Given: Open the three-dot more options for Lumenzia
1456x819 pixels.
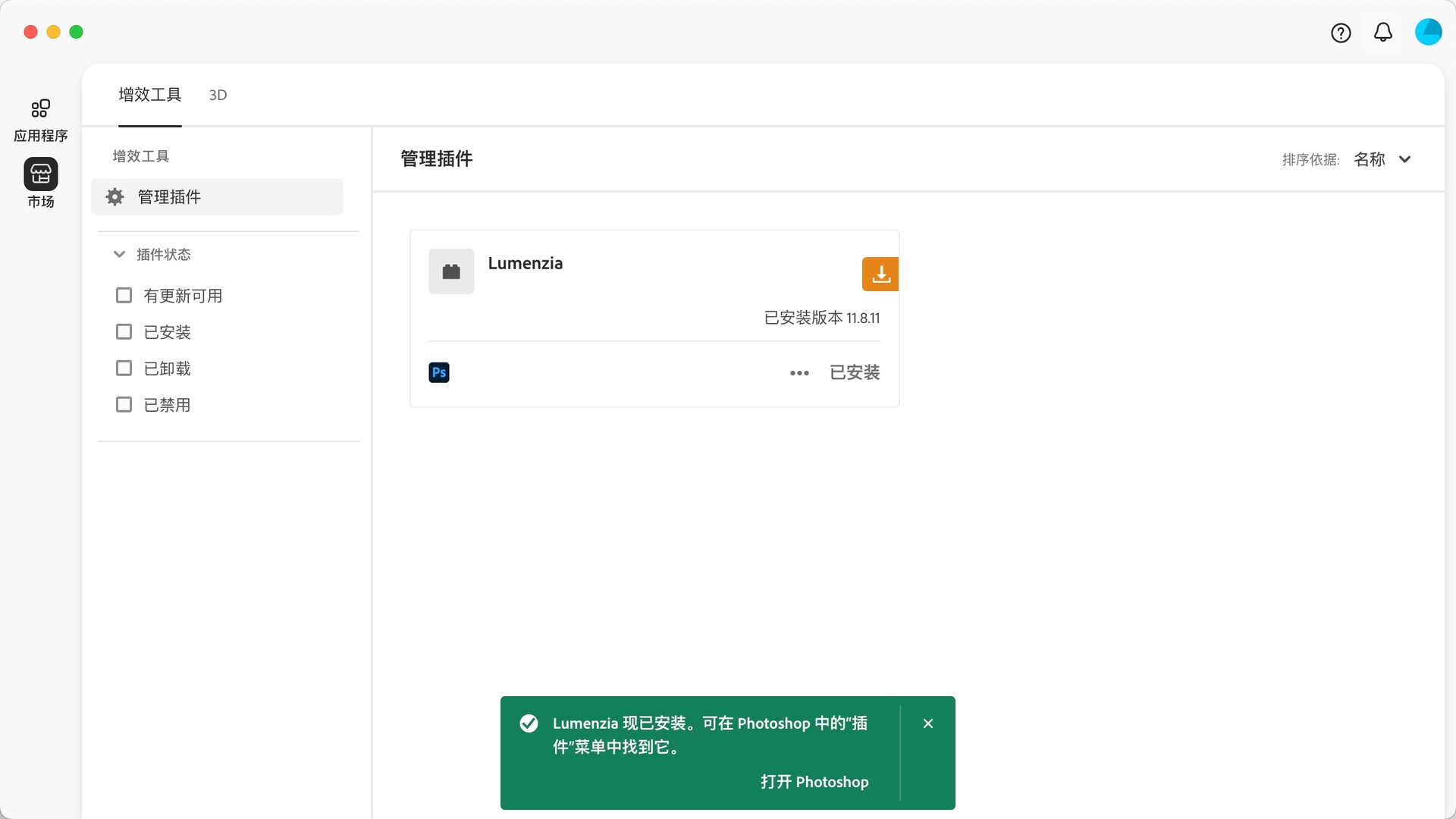Looking at the screenshot, I should 799,373.
